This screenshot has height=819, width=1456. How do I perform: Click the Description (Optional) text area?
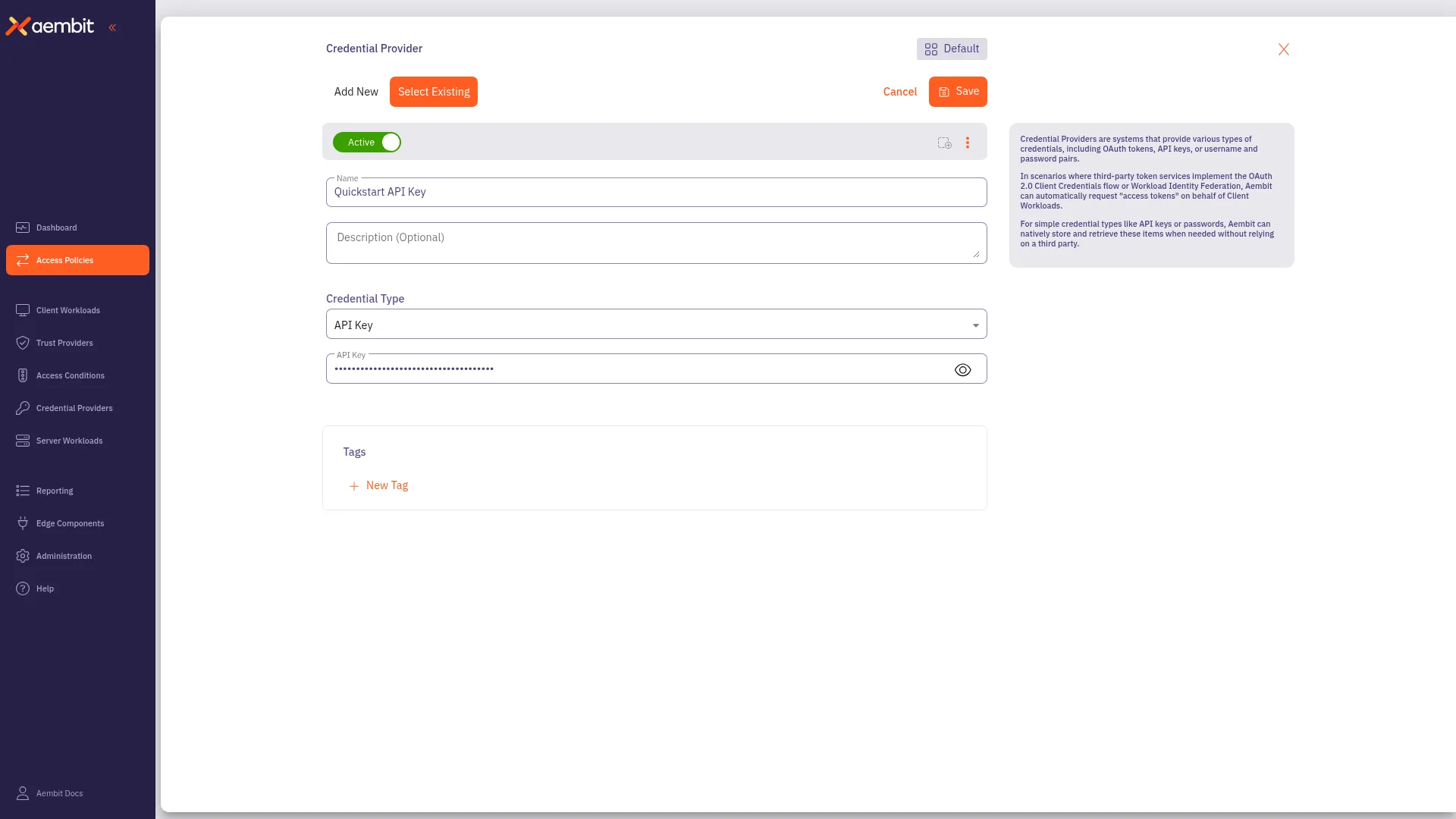click(657, 243)
